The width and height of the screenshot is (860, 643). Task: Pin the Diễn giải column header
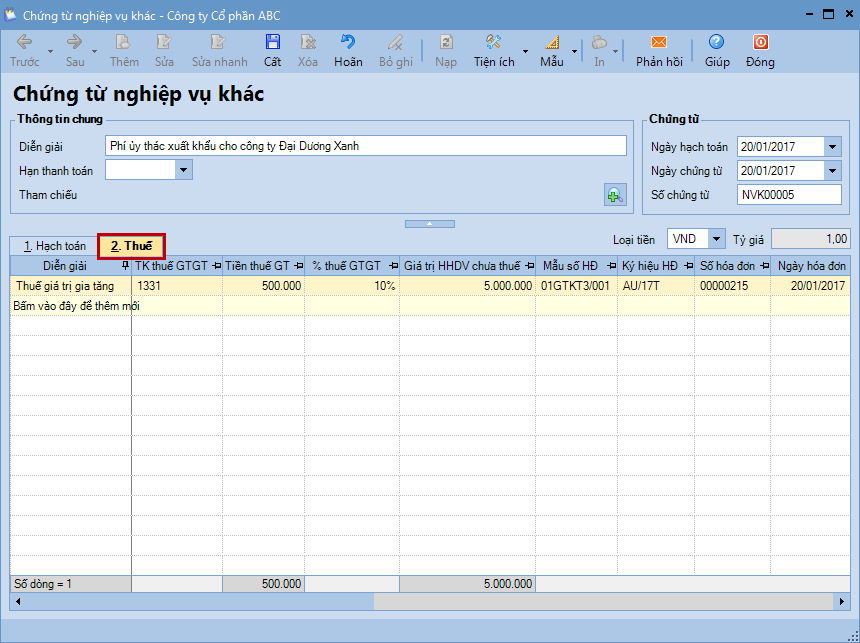tap(125, 266)
